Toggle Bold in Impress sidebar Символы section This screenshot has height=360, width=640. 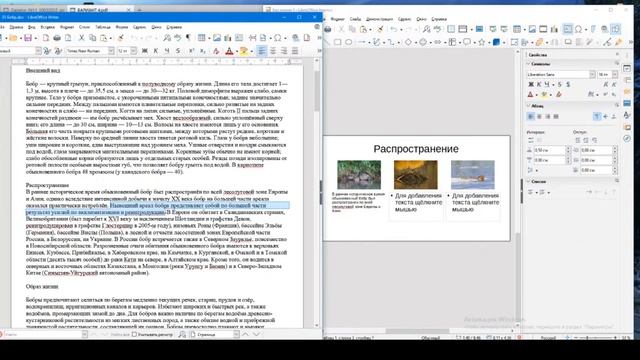pyautogui.click(x=531, y=84)
